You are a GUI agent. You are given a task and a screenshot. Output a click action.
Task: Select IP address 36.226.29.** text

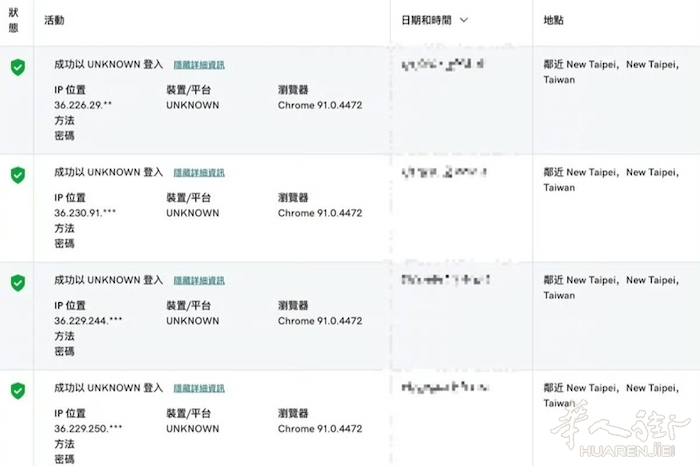tap(83, 105)
